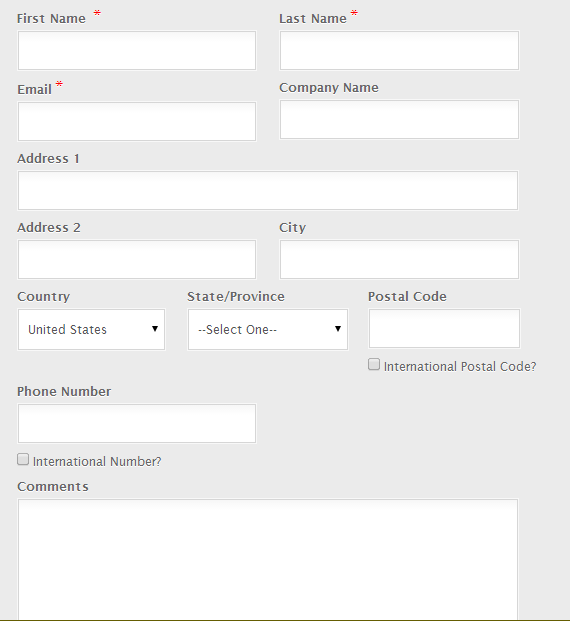Click into the Company Name field

tap(399, 120)
